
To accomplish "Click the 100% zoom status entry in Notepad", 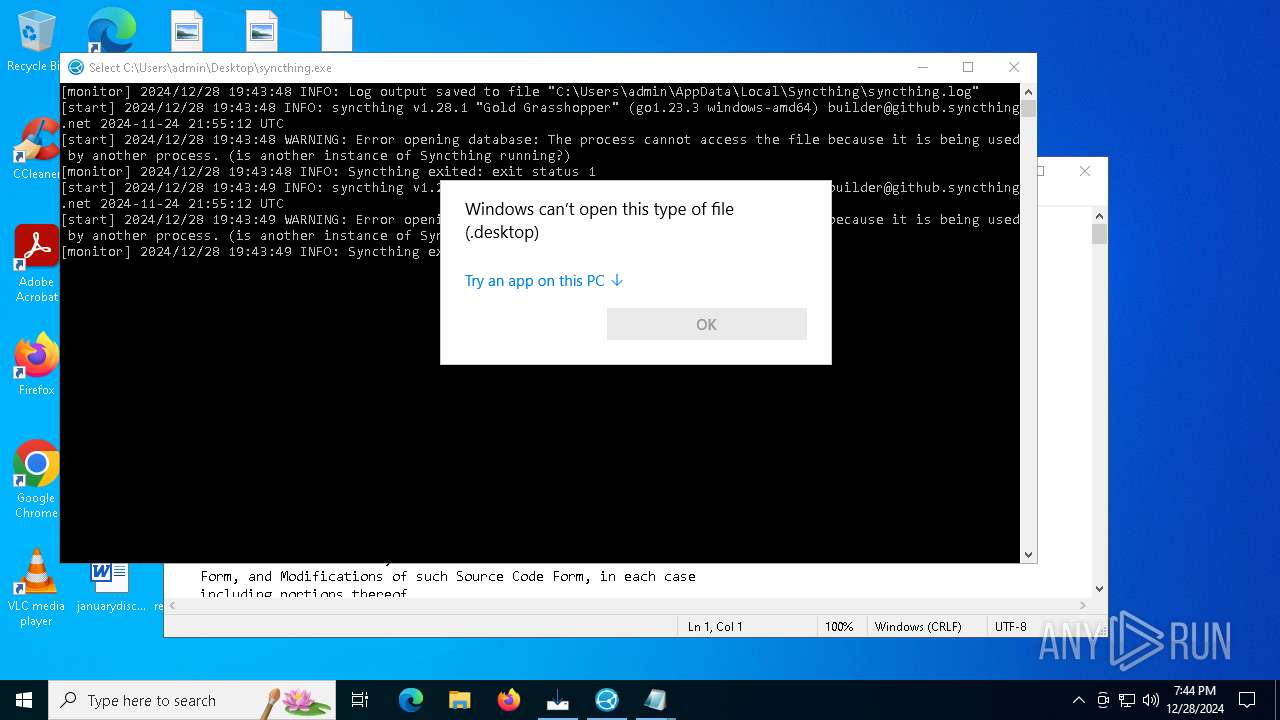I will click(x=839, y=627).
